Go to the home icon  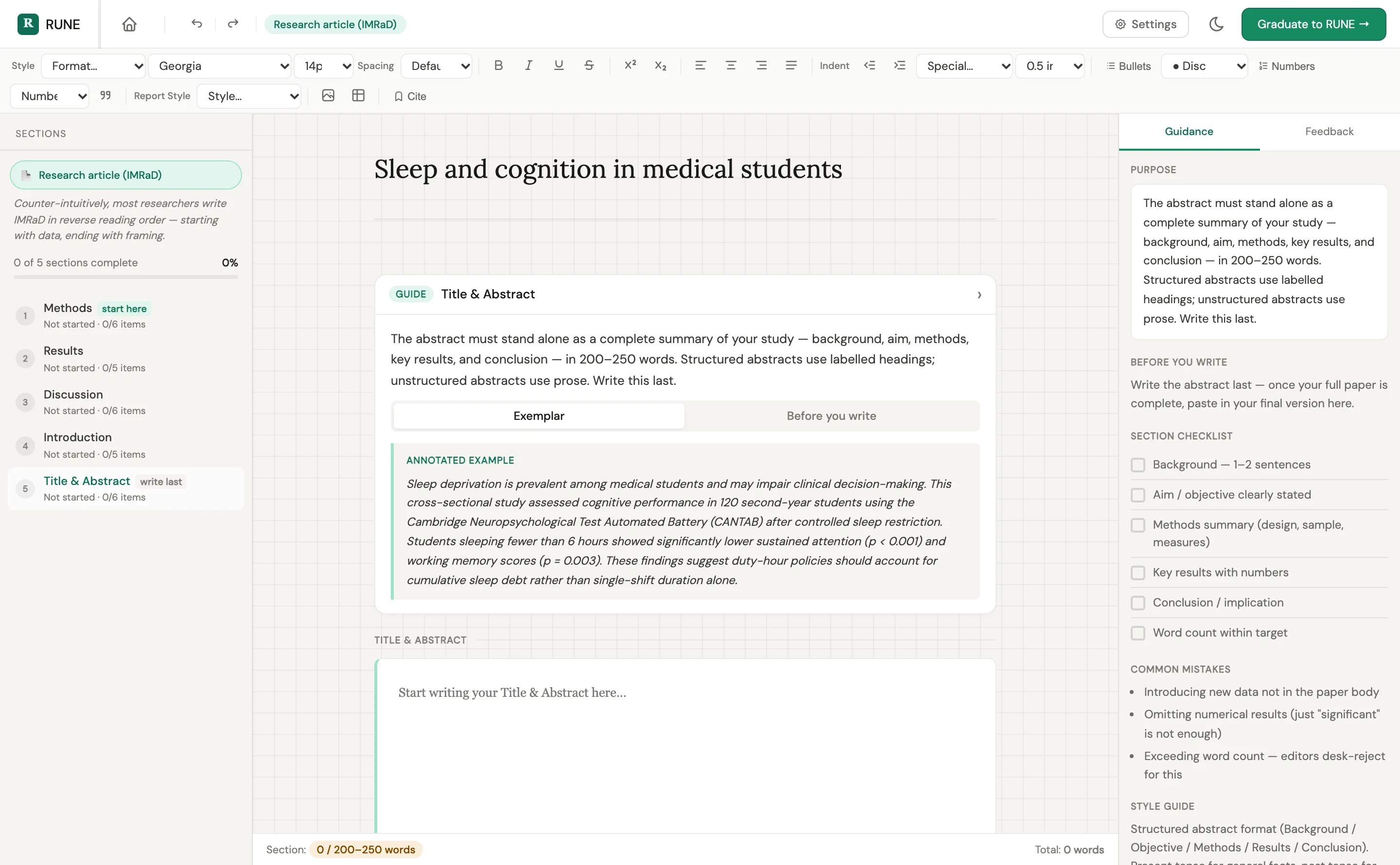(129, 24)
